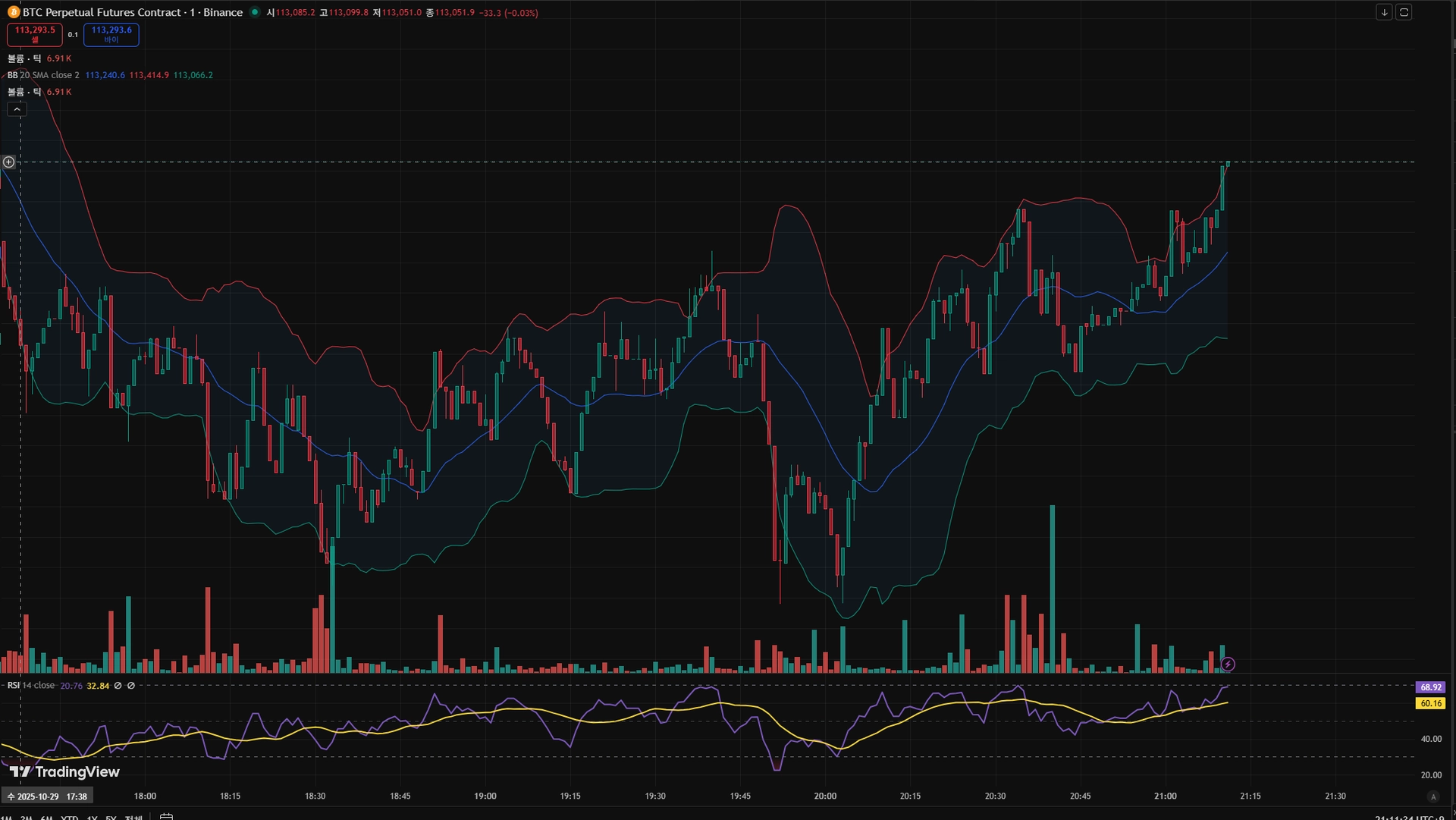Open the TradingView logo link
The image size is (1456, 820).
click(x=64, y=771)
